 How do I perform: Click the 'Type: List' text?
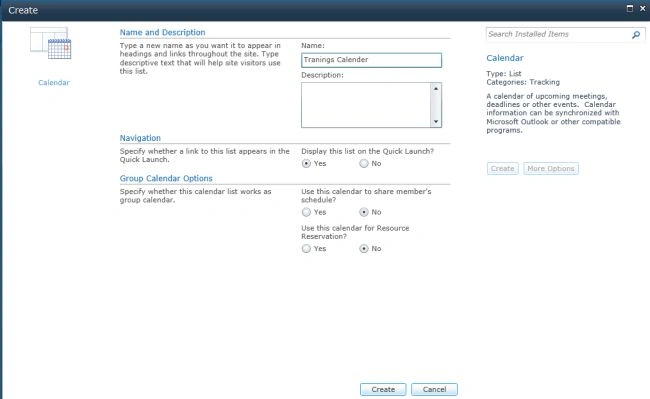point(504,74)
